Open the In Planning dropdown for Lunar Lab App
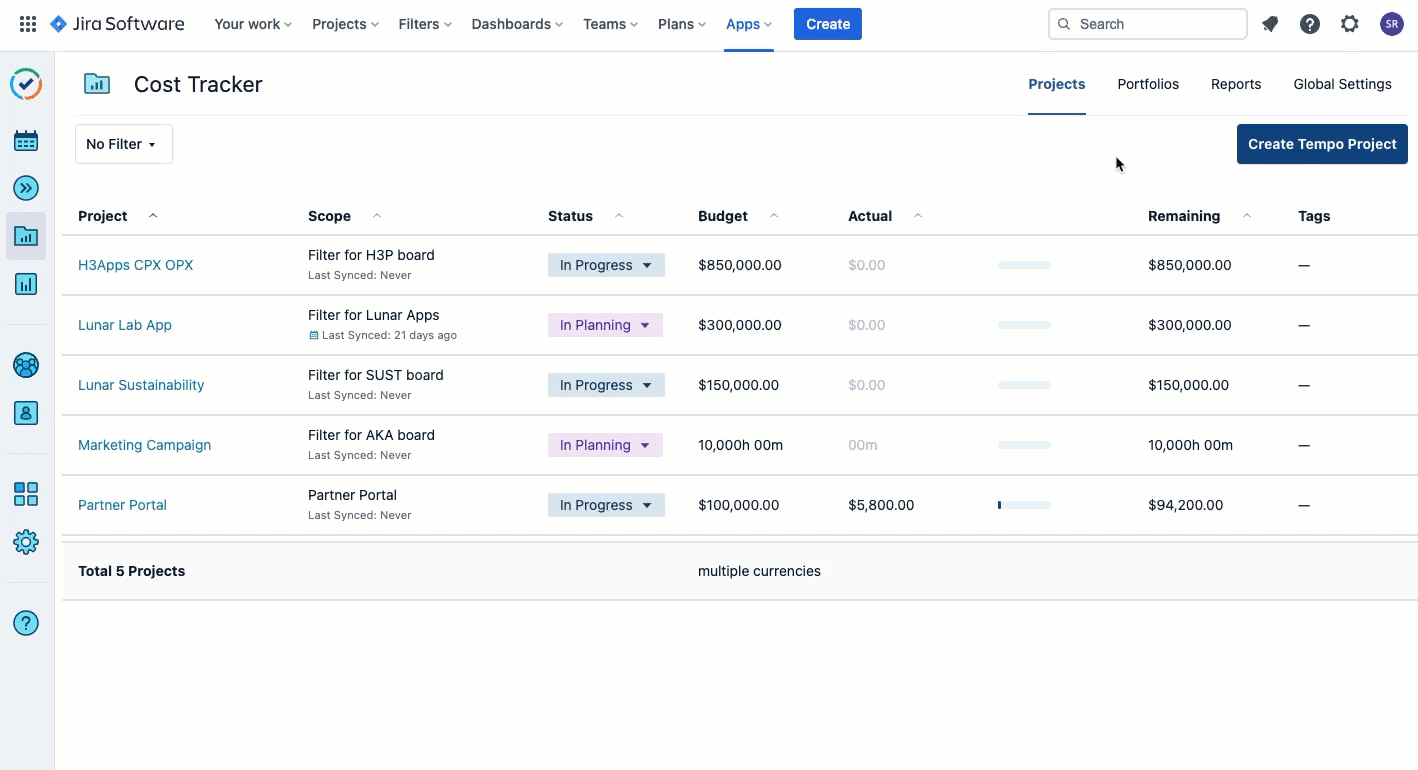 click(605, 325)
